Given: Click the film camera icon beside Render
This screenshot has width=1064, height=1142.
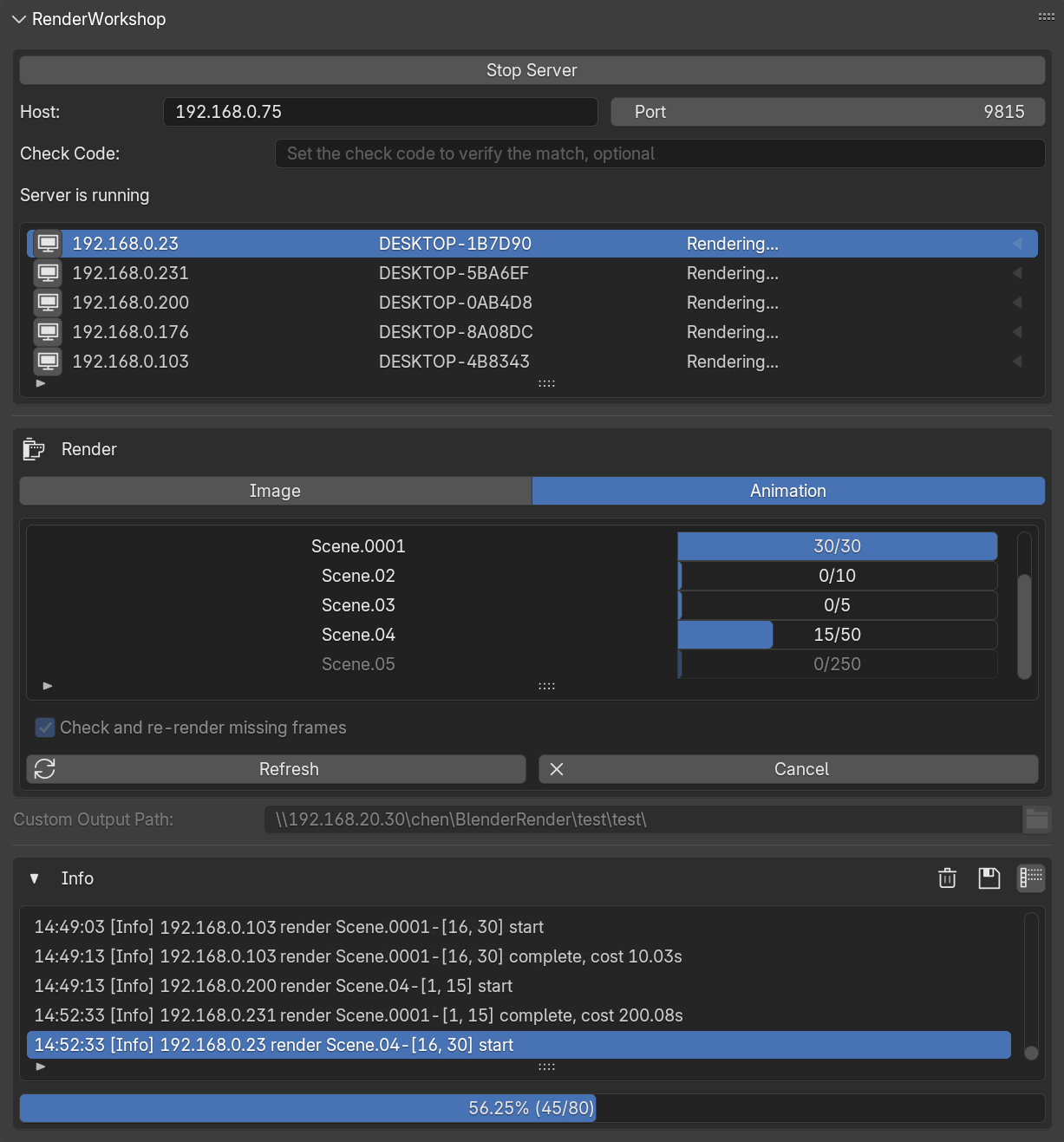Looking at the screenshot, I should (x=33, y=449).
